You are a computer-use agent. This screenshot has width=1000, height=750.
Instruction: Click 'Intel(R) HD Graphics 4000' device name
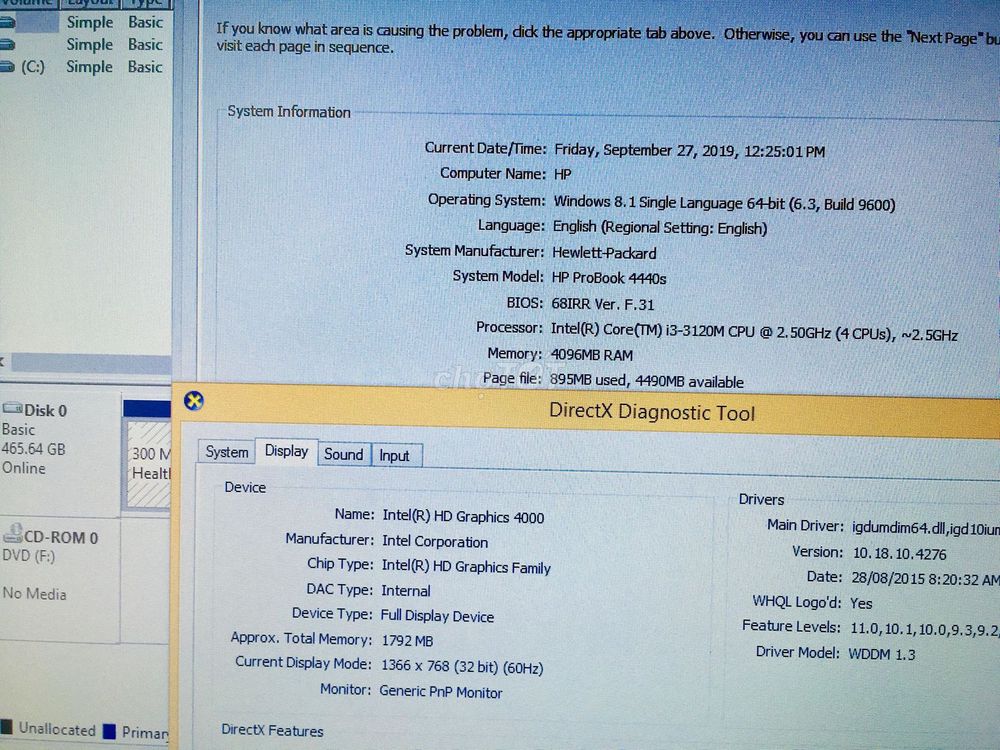(x=463, y=517)
